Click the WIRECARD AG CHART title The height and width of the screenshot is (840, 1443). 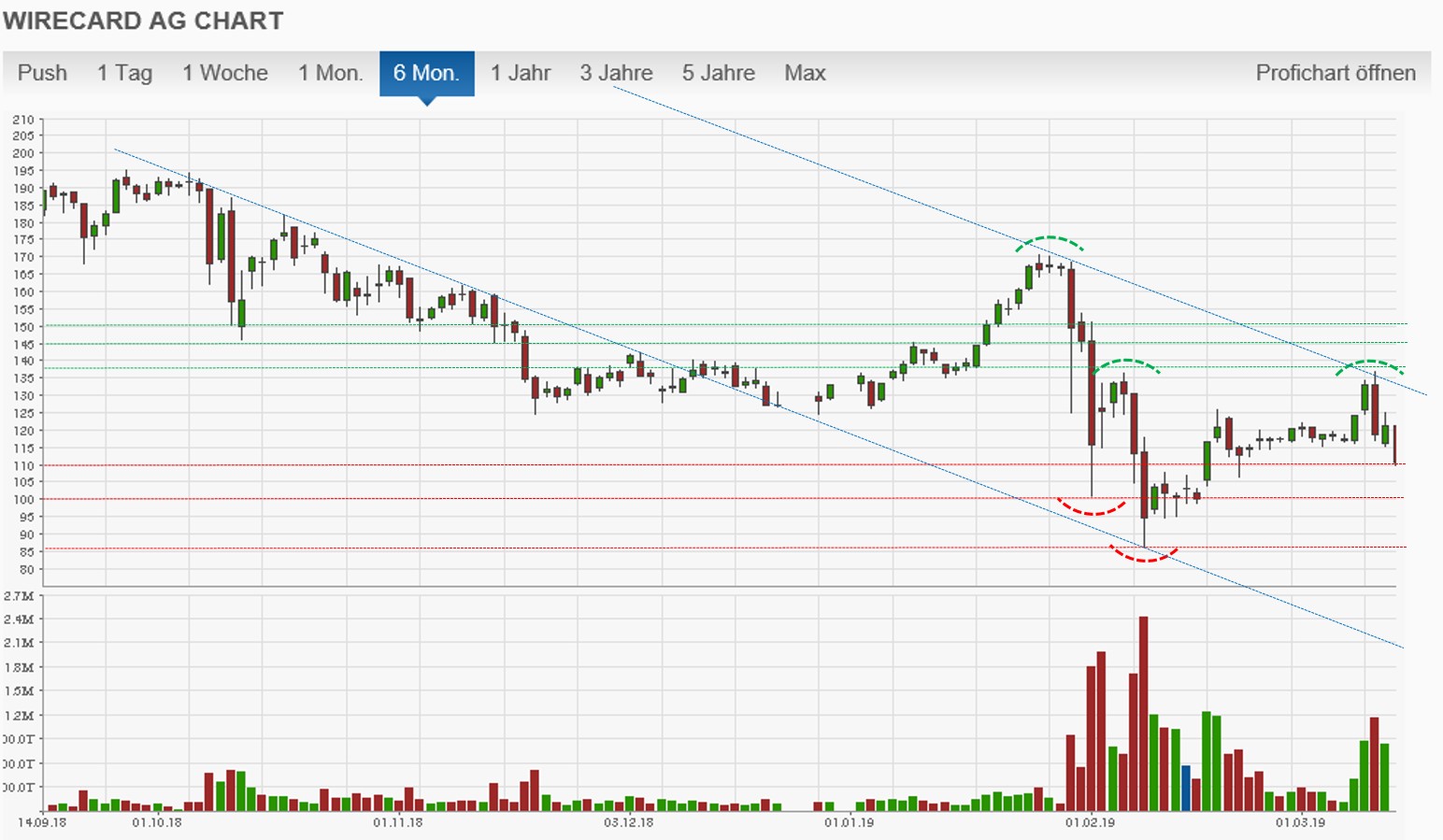pos(145,21)
